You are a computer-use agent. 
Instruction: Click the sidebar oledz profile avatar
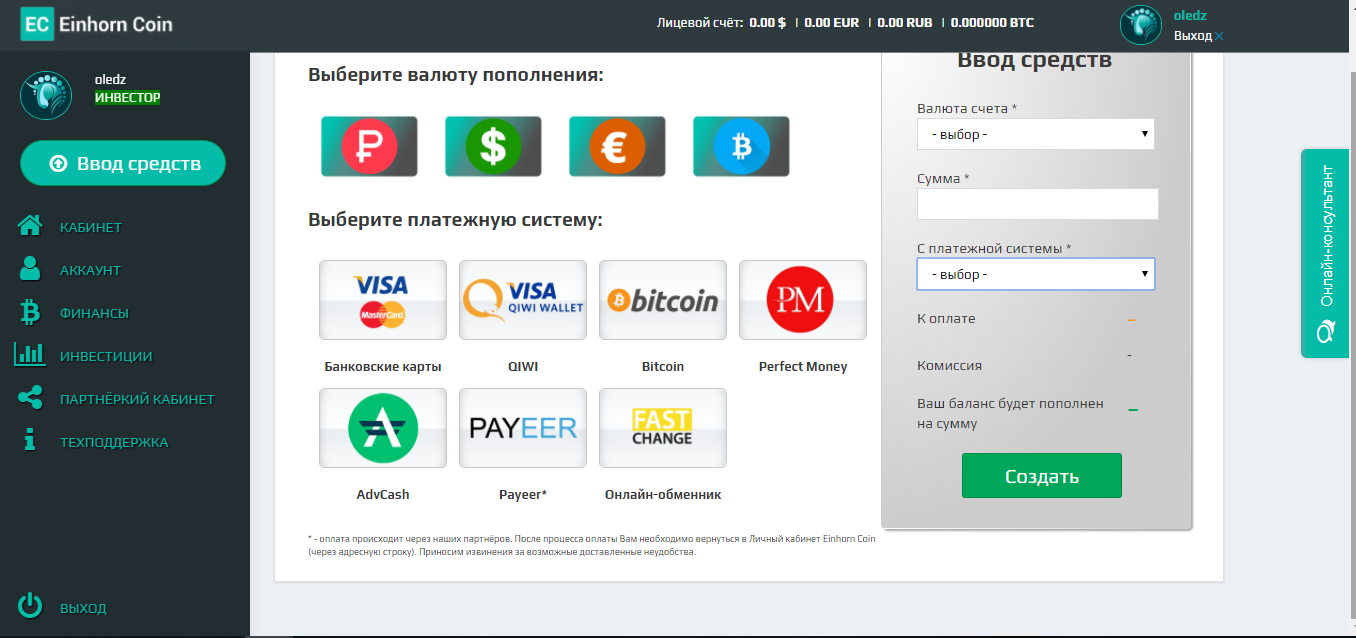(46, 94)
